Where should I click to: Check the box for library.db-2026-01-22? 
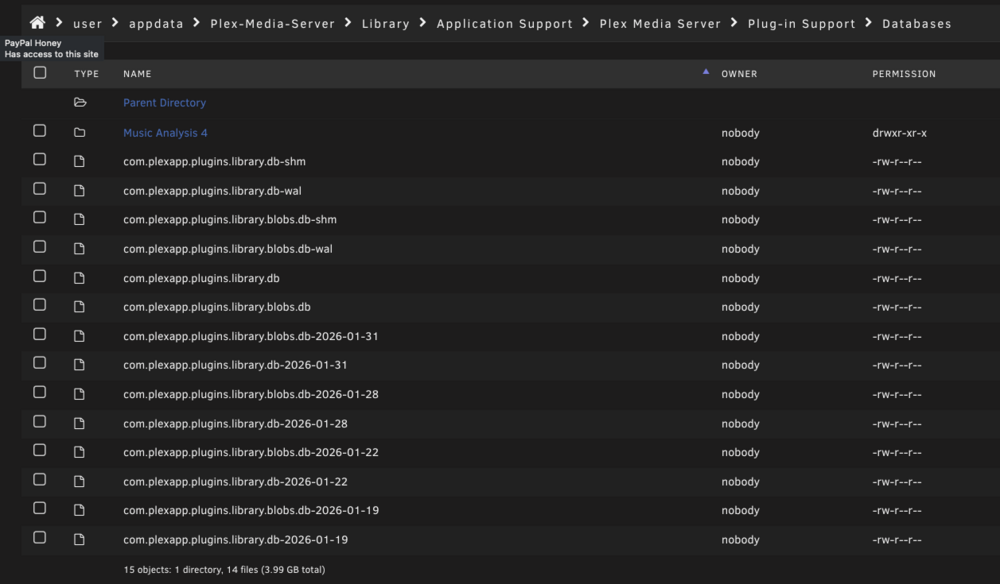(40, 479)
